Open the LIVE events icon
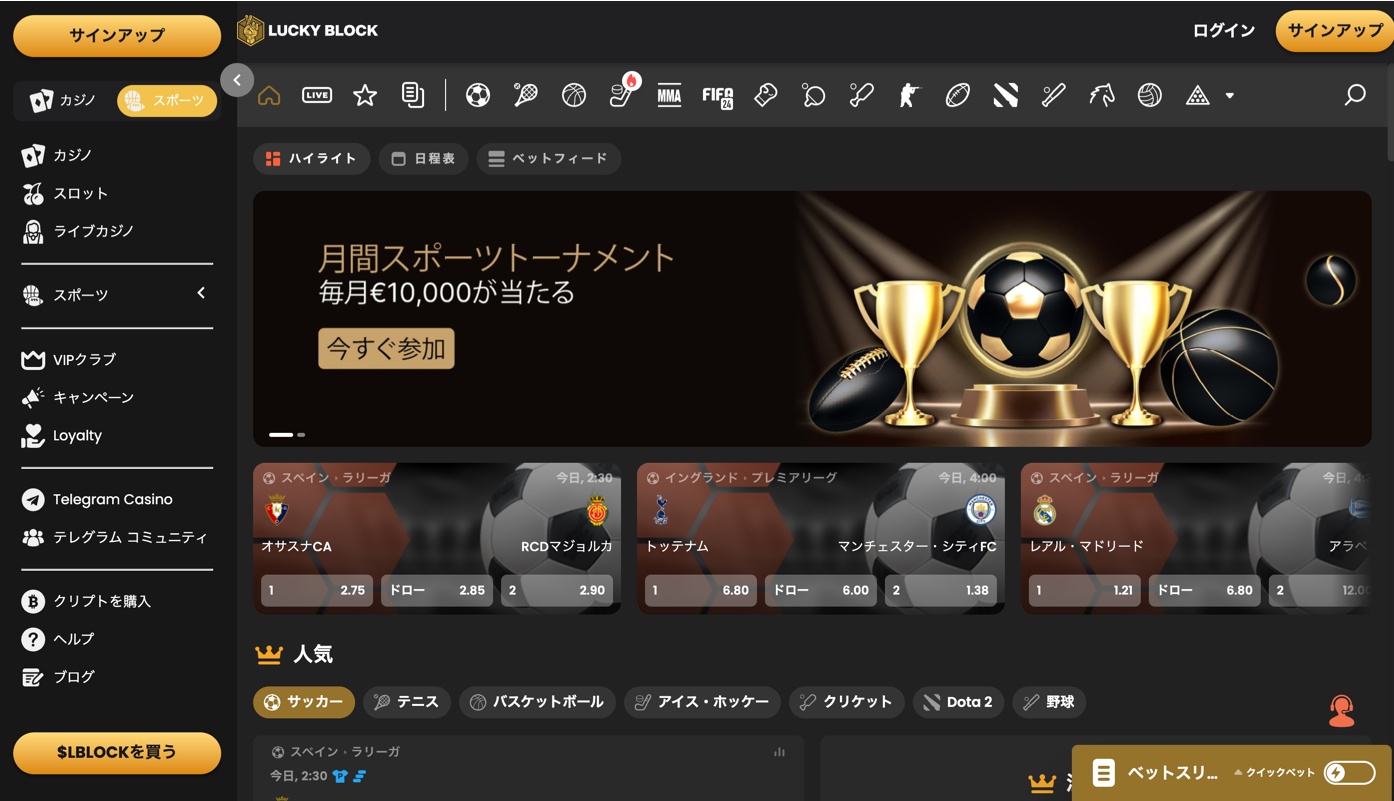 click(317, 96)
